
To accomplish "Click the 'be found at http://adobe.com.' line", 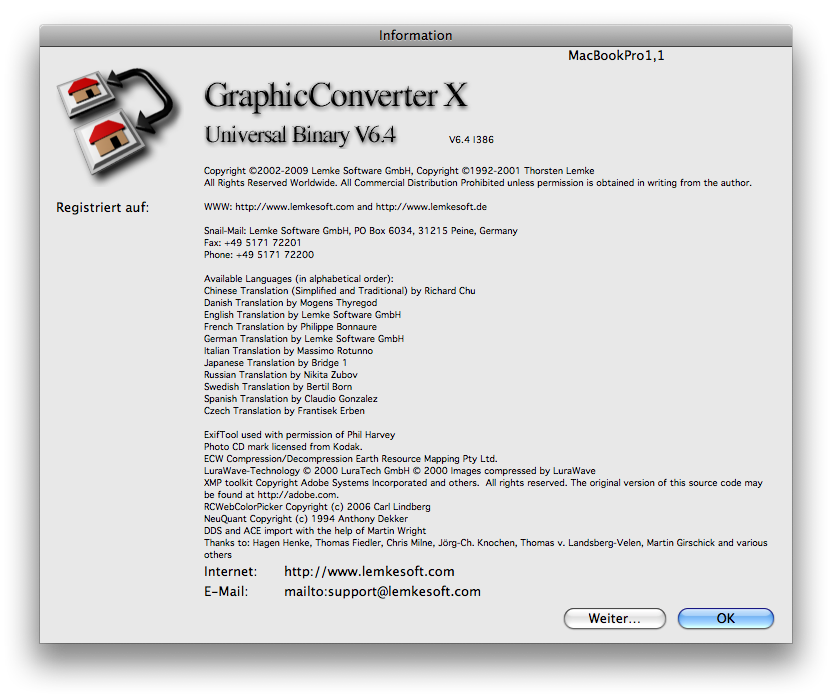I will [x=271, y=495].
